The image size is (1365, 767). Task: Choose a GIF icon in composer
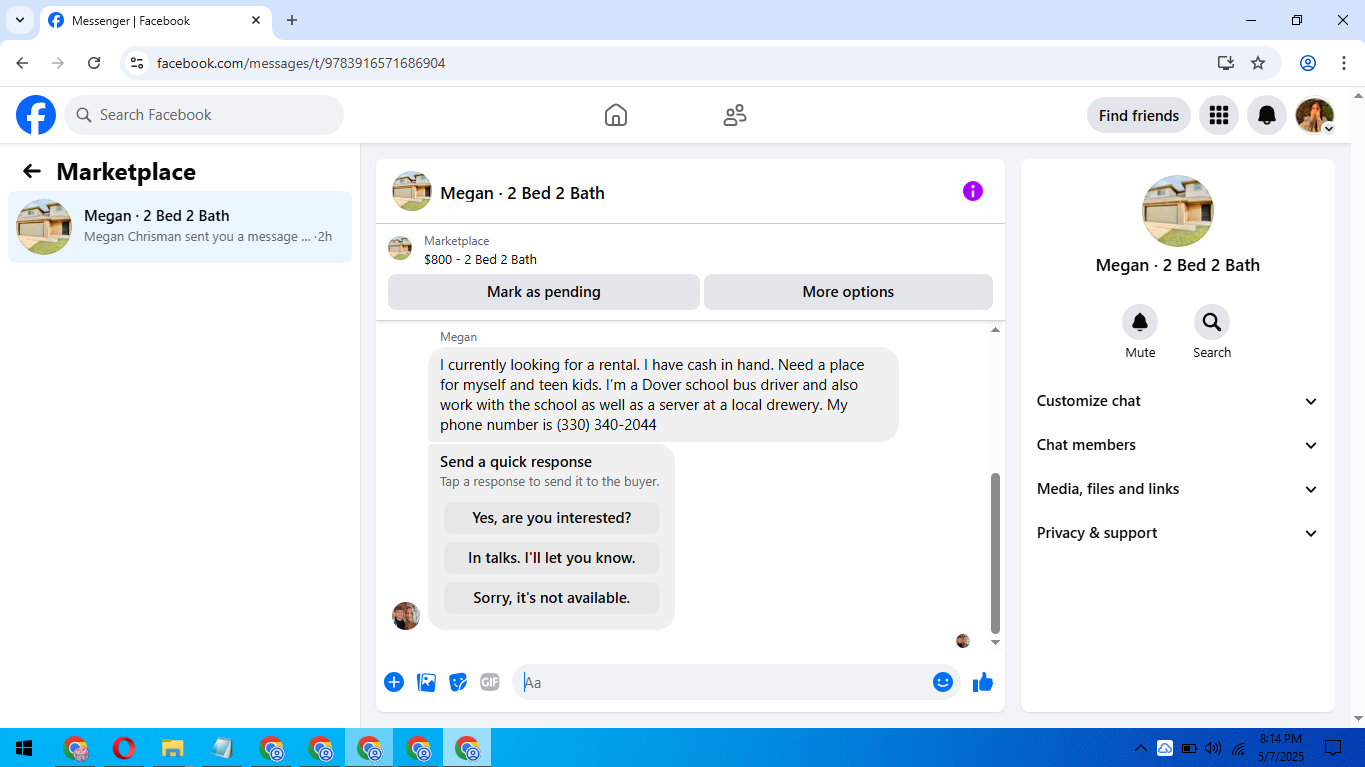pyautogui.click(x=490, y=682)
